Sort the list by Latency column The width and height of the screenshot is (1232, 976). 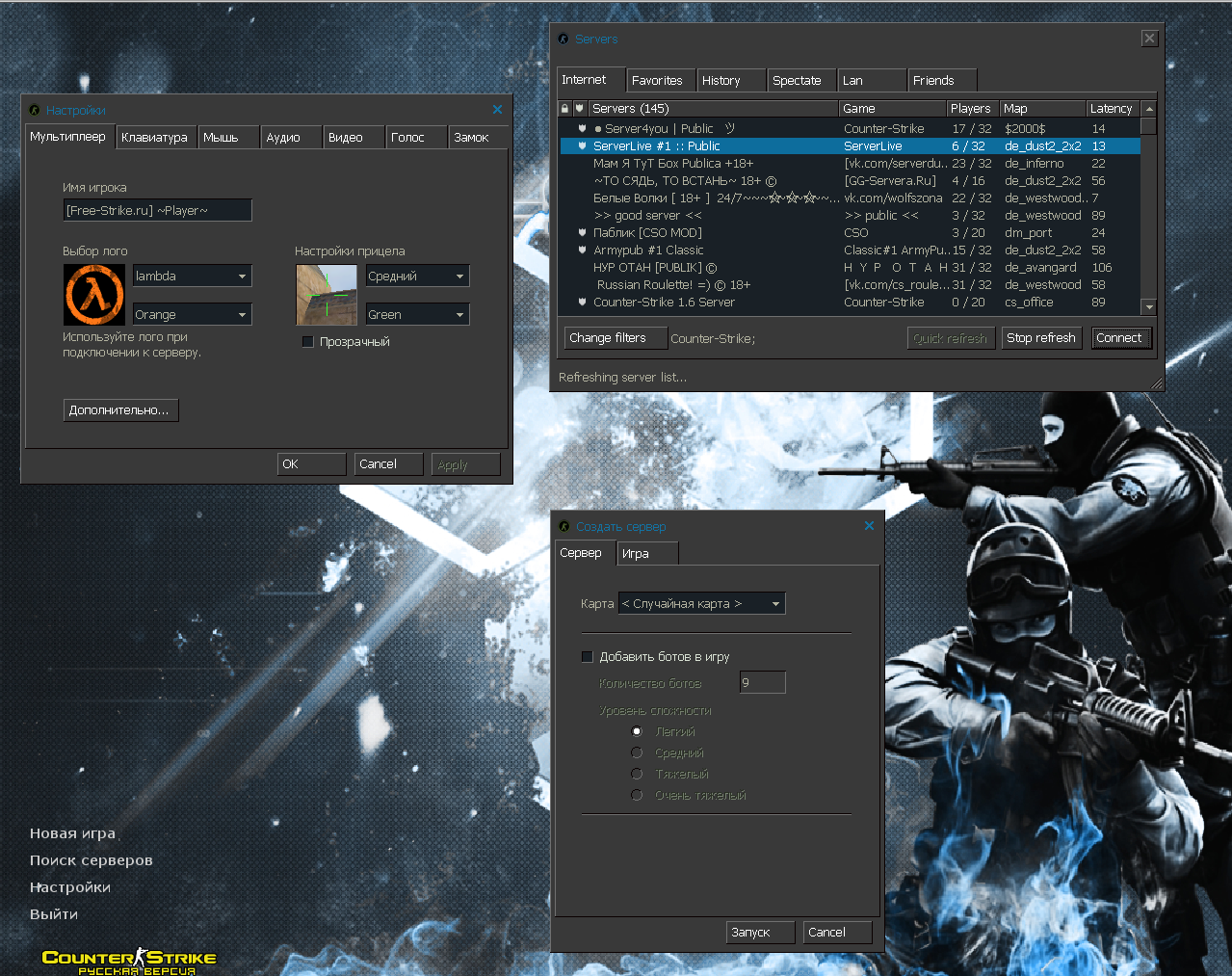coord(1113,109)
